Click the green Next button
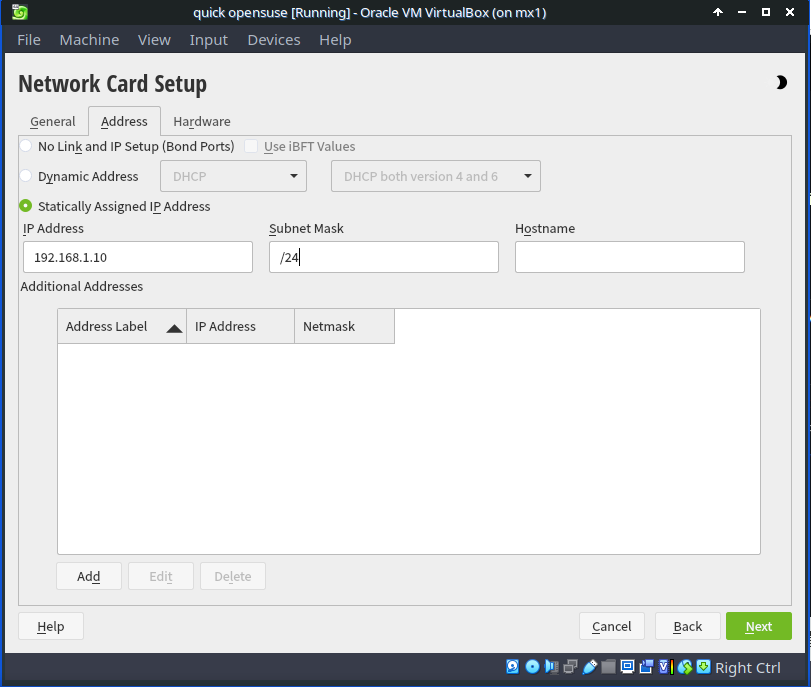 tap(759, 626)
